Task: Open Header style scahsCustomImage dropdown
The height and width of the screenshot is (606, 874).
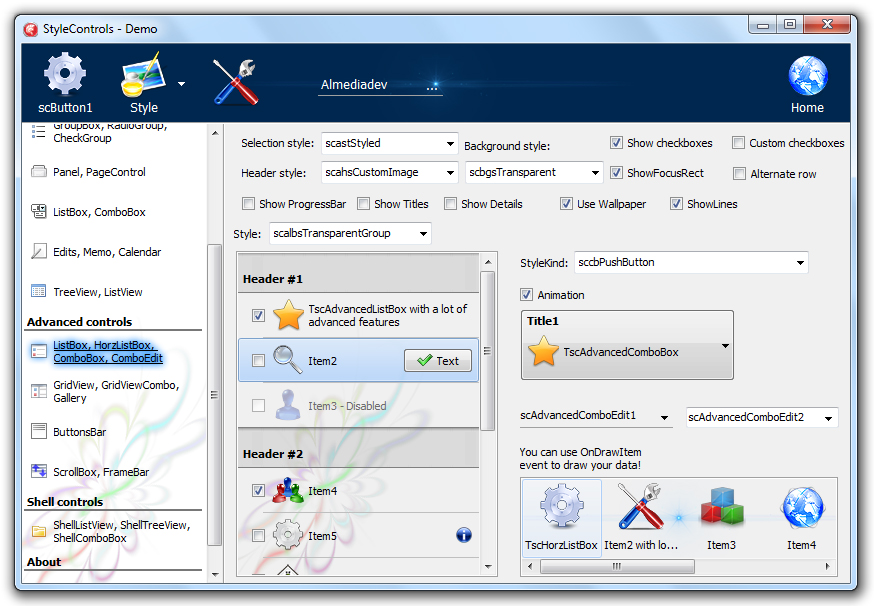Action: [389, 173]
